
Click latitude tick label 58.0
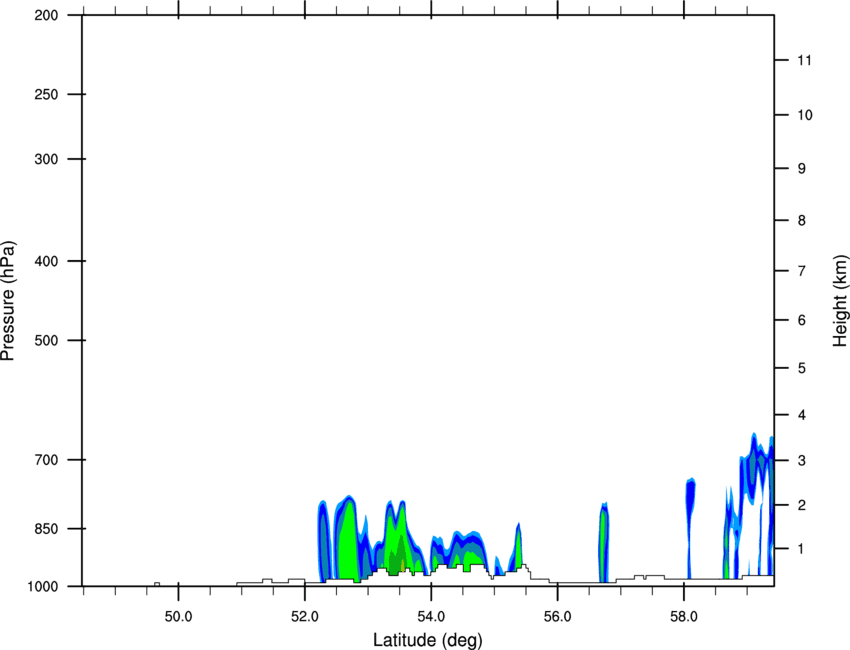684,617
